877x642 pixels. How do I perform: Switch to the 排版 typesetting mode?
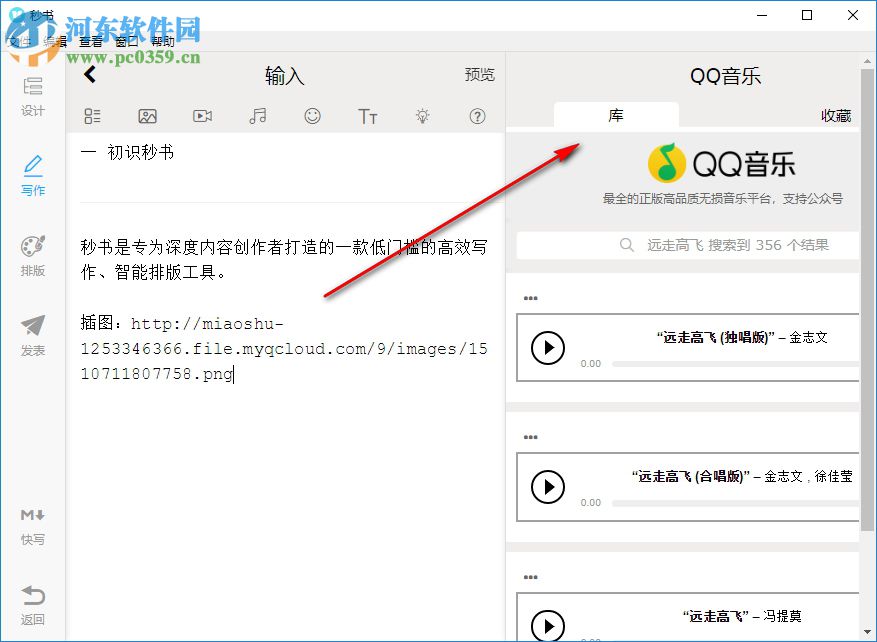coord(32,250)
